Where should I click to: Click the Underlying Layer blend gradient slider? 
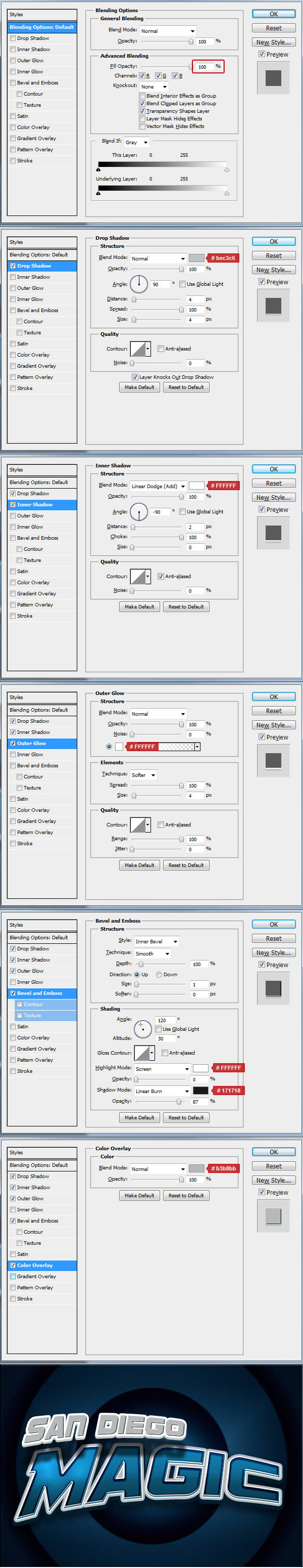click(162, 189)
